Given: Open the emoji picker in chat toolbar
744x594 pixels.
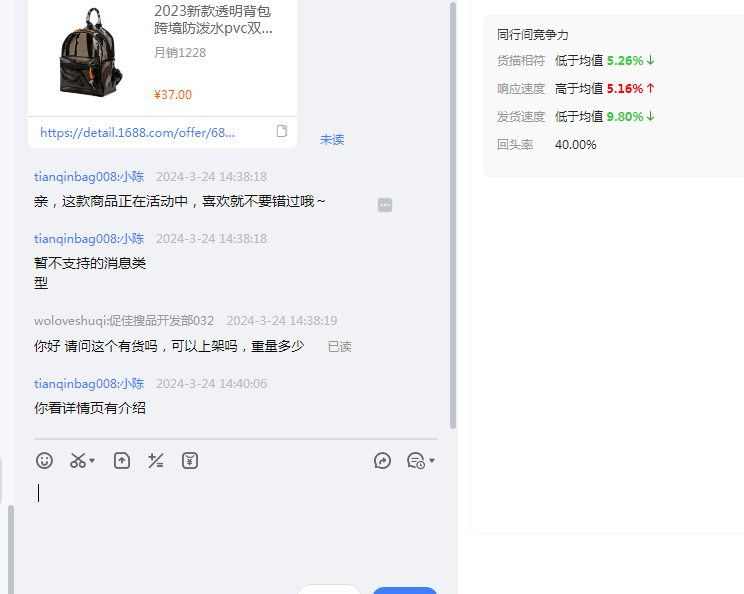Looking at the screenshot, I should [44, 461].
